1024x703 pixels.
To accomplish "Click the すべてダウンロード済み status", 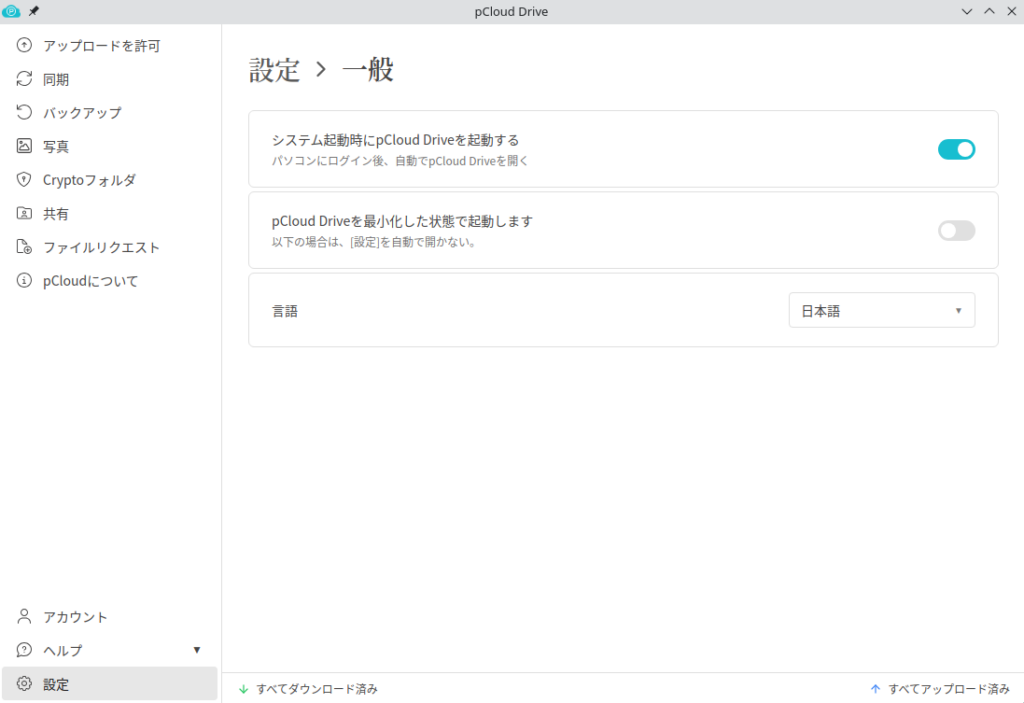I will click(316, 689).
